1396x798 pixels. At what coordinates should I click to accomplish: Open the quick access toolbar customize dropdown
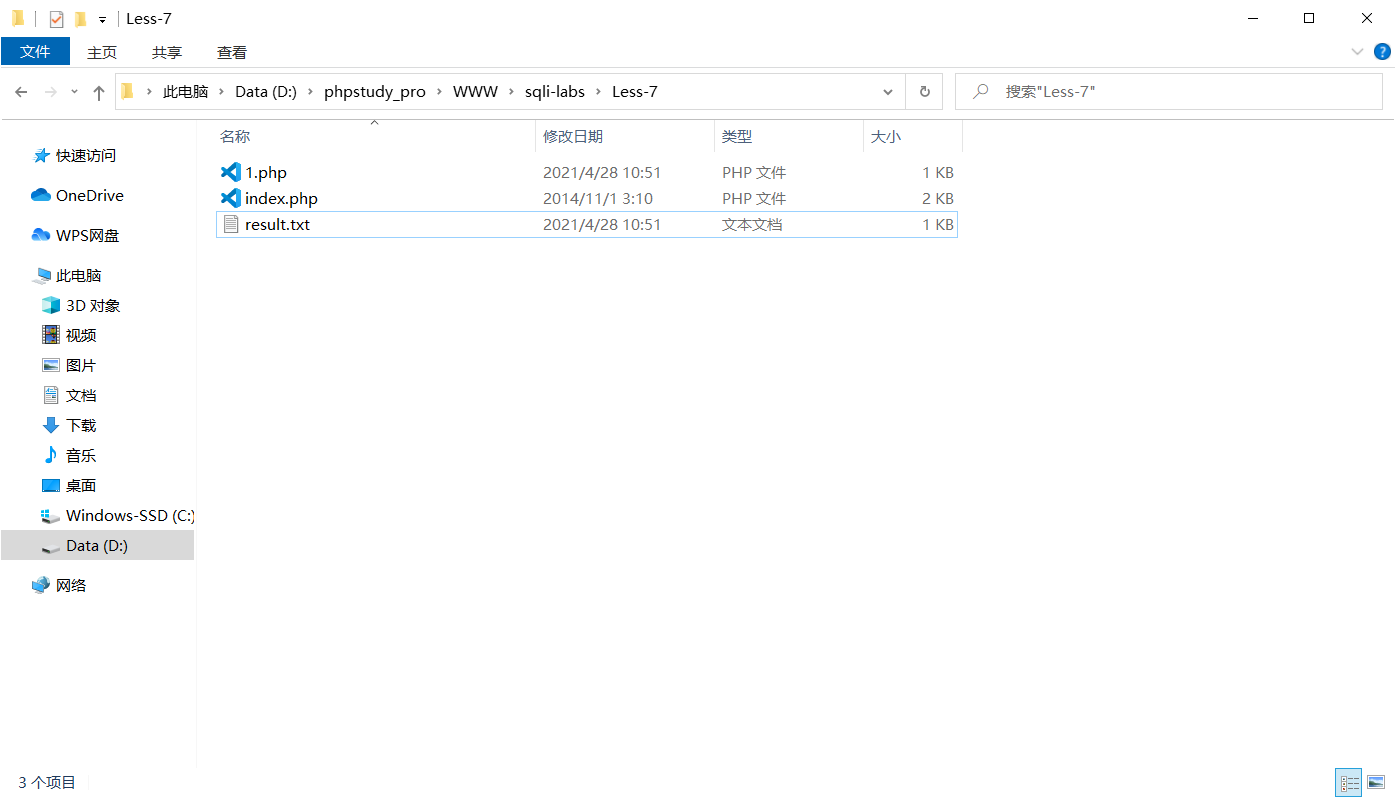point(102,20)
